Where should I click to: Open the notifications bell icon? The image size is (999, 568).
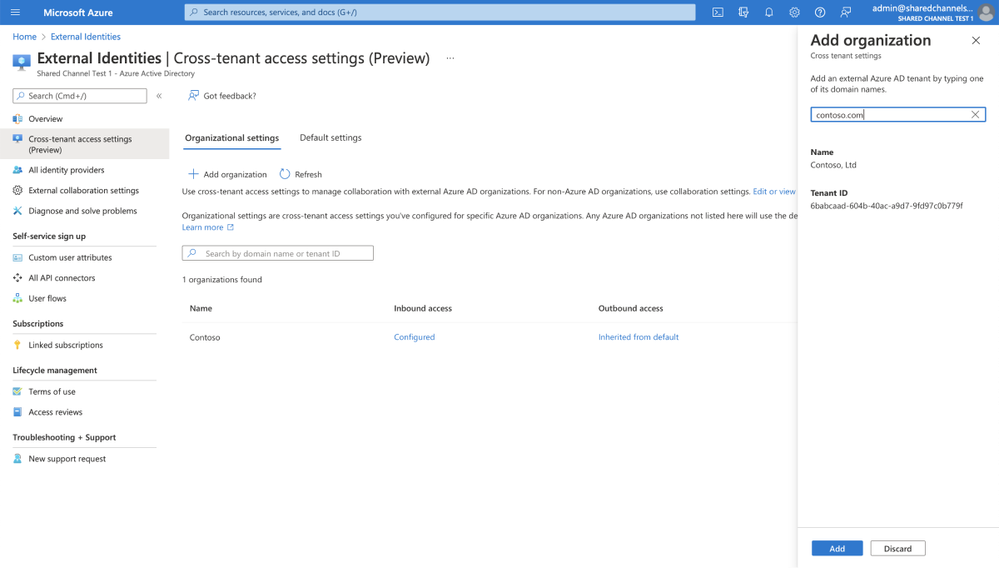768,12
